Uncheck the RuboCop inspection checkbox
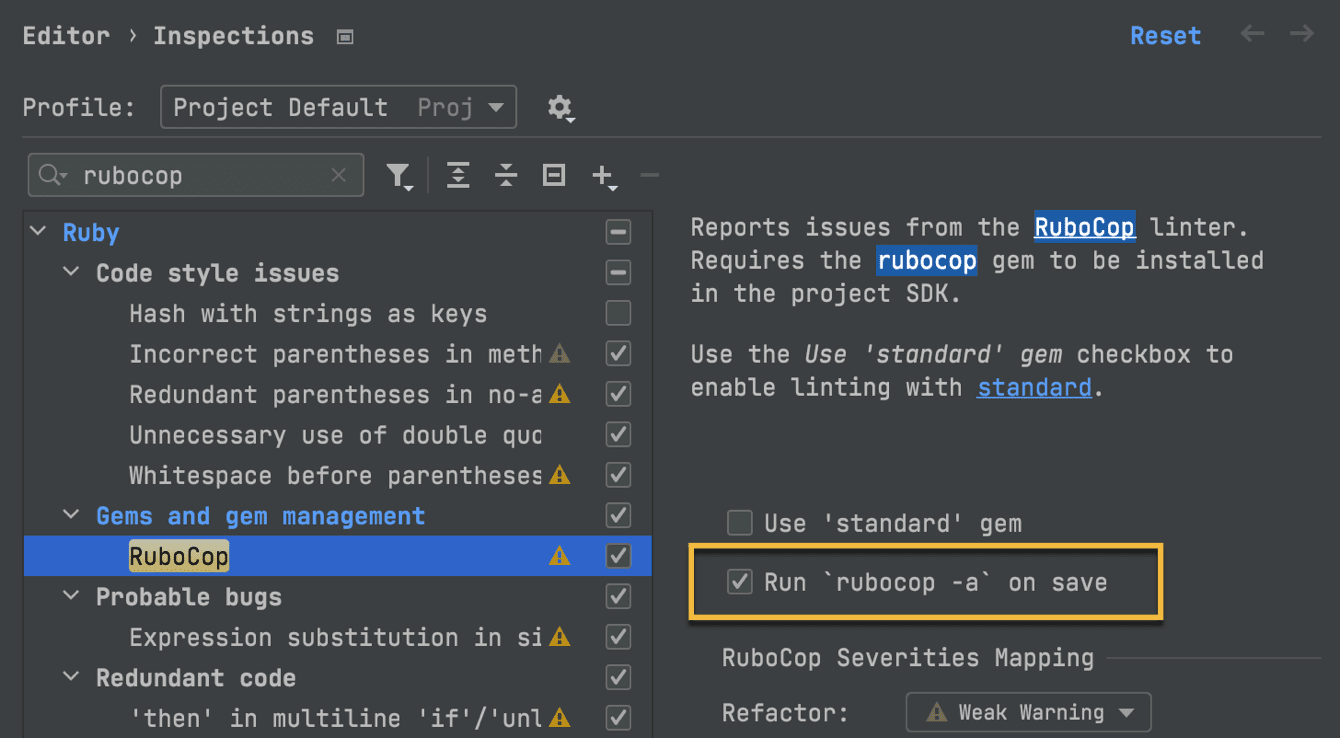Viewport: 1340px width, 738px height. click(619, 556)
